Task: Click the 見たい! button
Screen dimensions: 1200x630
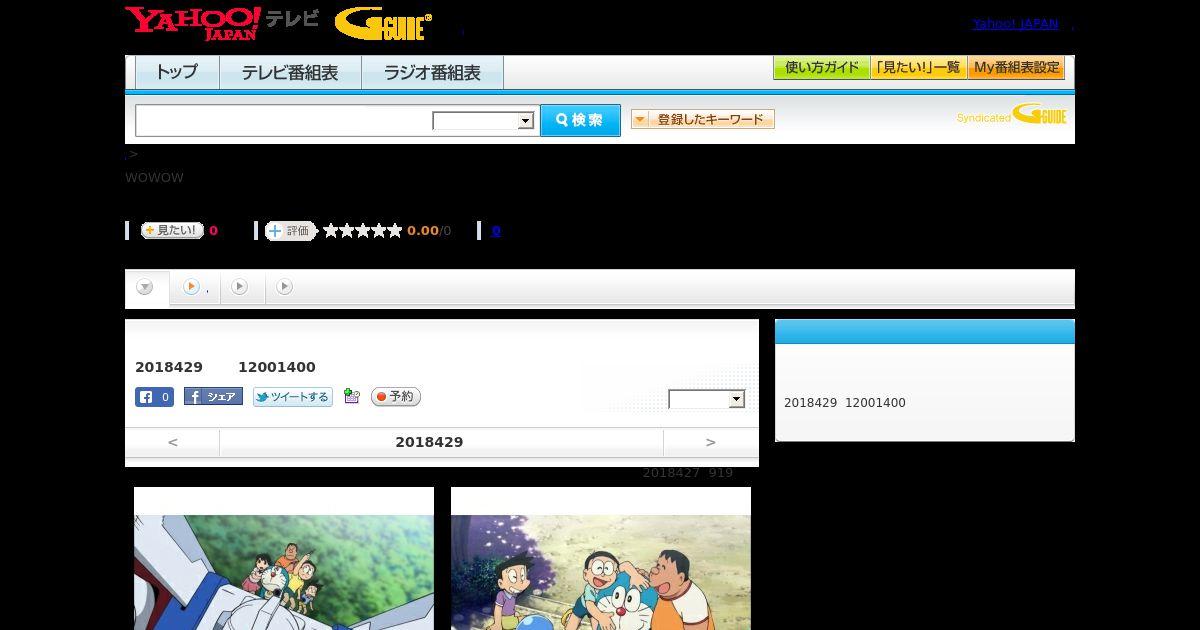Action: click(x=172, y=230)
